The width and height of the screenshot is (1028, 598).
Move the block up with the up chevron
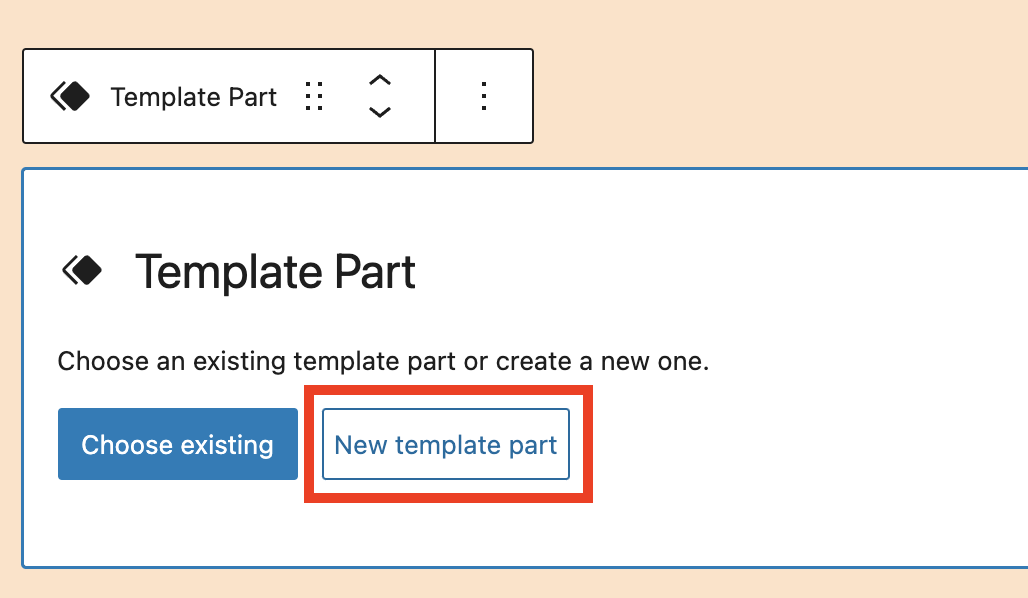click(x=380, y=81)
